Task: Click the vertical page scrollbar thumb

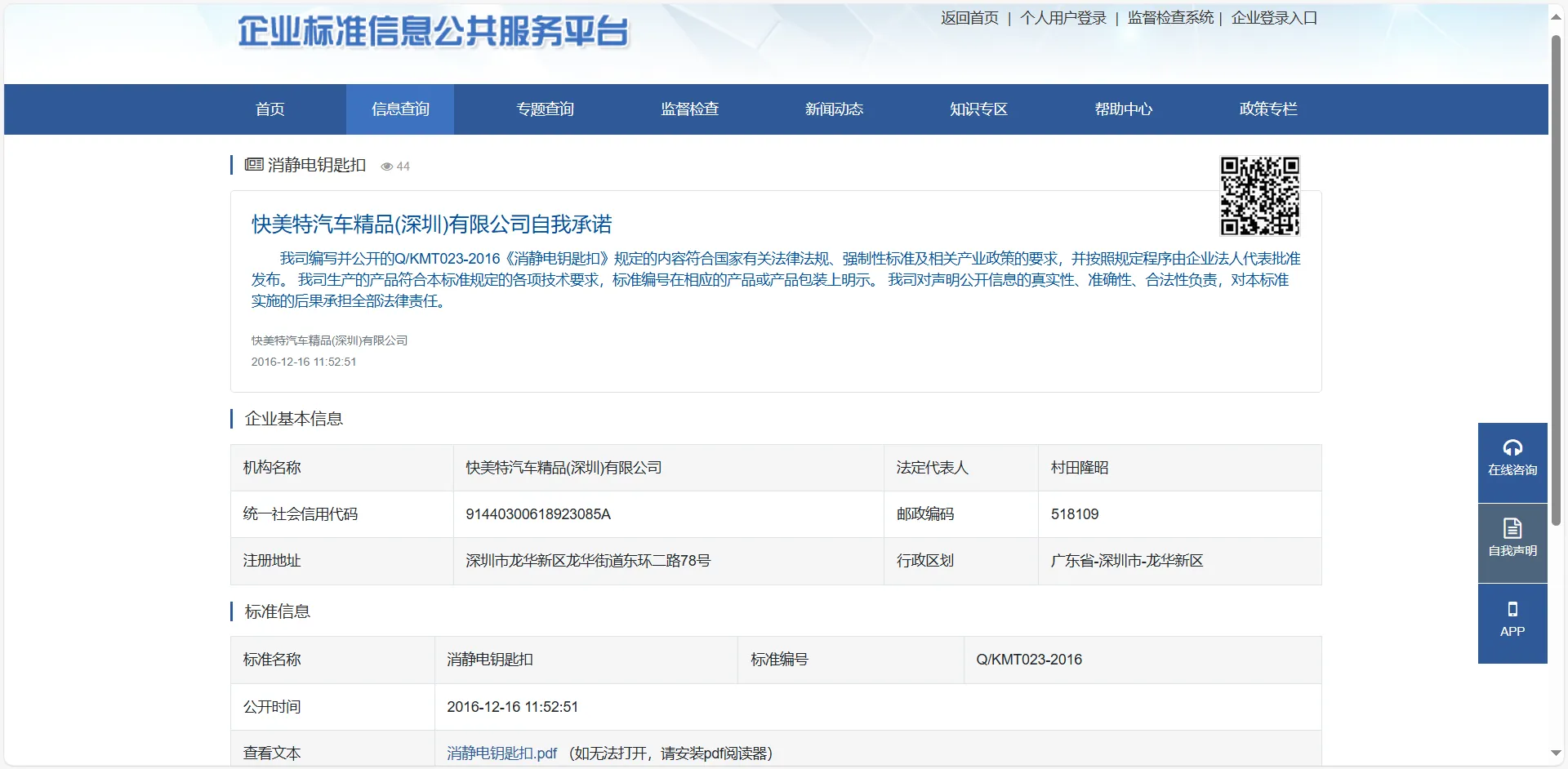Action: click(1556, 278)
